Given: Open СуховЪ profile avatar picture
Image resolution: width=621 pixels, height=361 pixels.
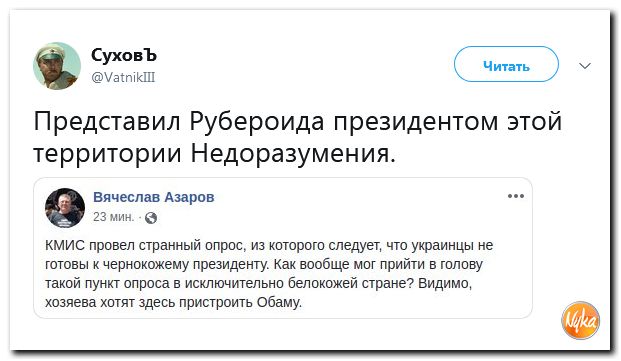Looking at the screenshot, I should click(x=57, y=66).
